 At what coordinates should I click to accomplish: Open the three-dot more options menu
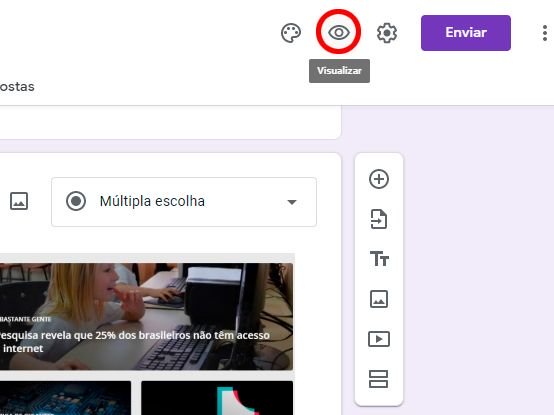(x=544, y=33)
